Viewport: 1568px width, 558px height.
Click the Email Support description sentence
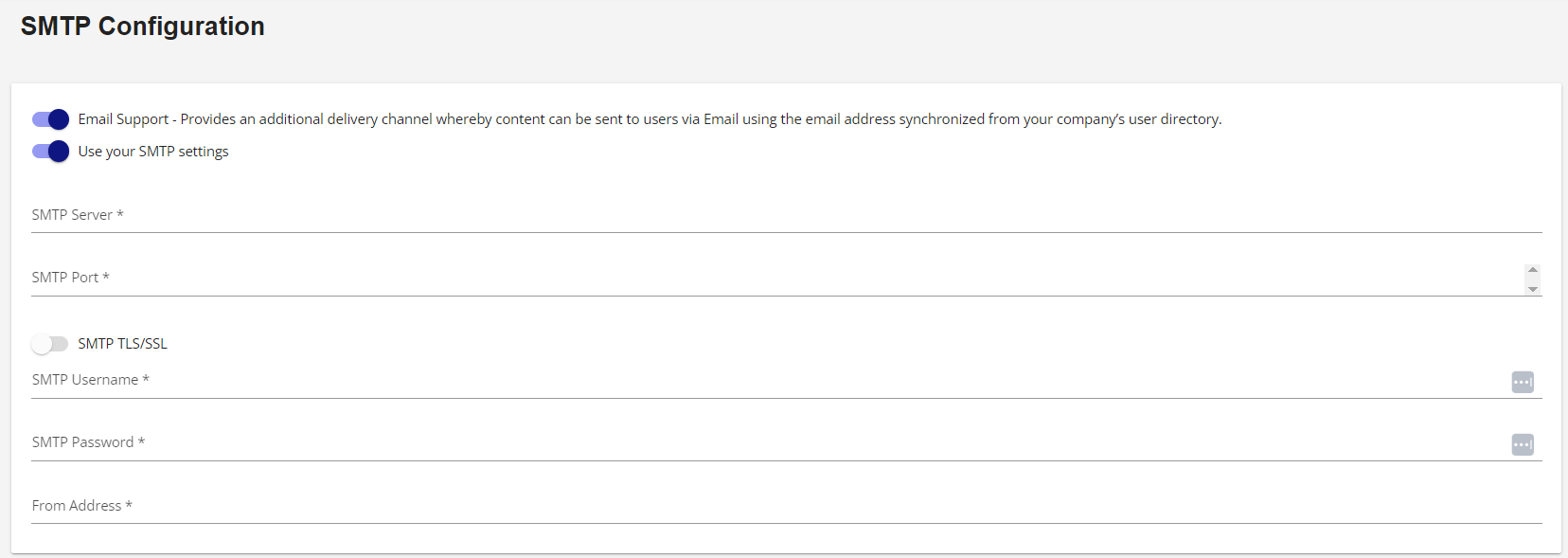point(650,119)
